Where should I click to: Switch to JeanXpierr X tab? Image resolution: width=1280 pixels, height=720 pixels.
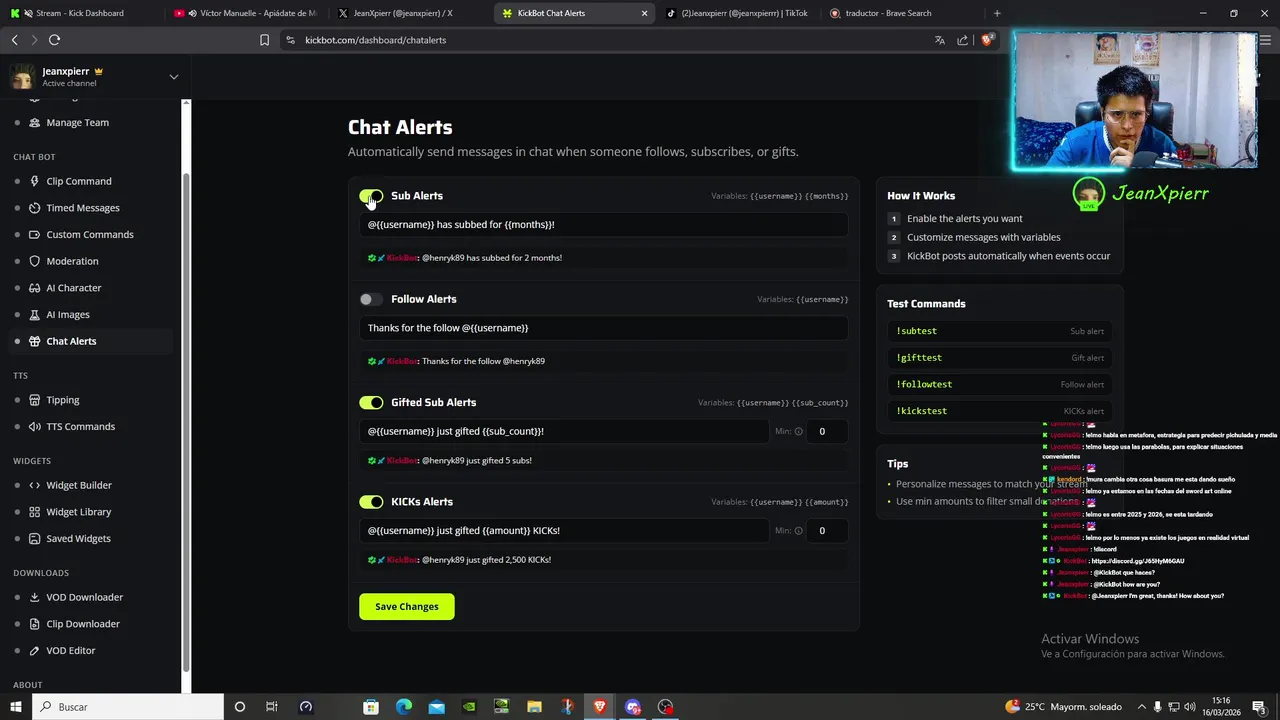410,13
